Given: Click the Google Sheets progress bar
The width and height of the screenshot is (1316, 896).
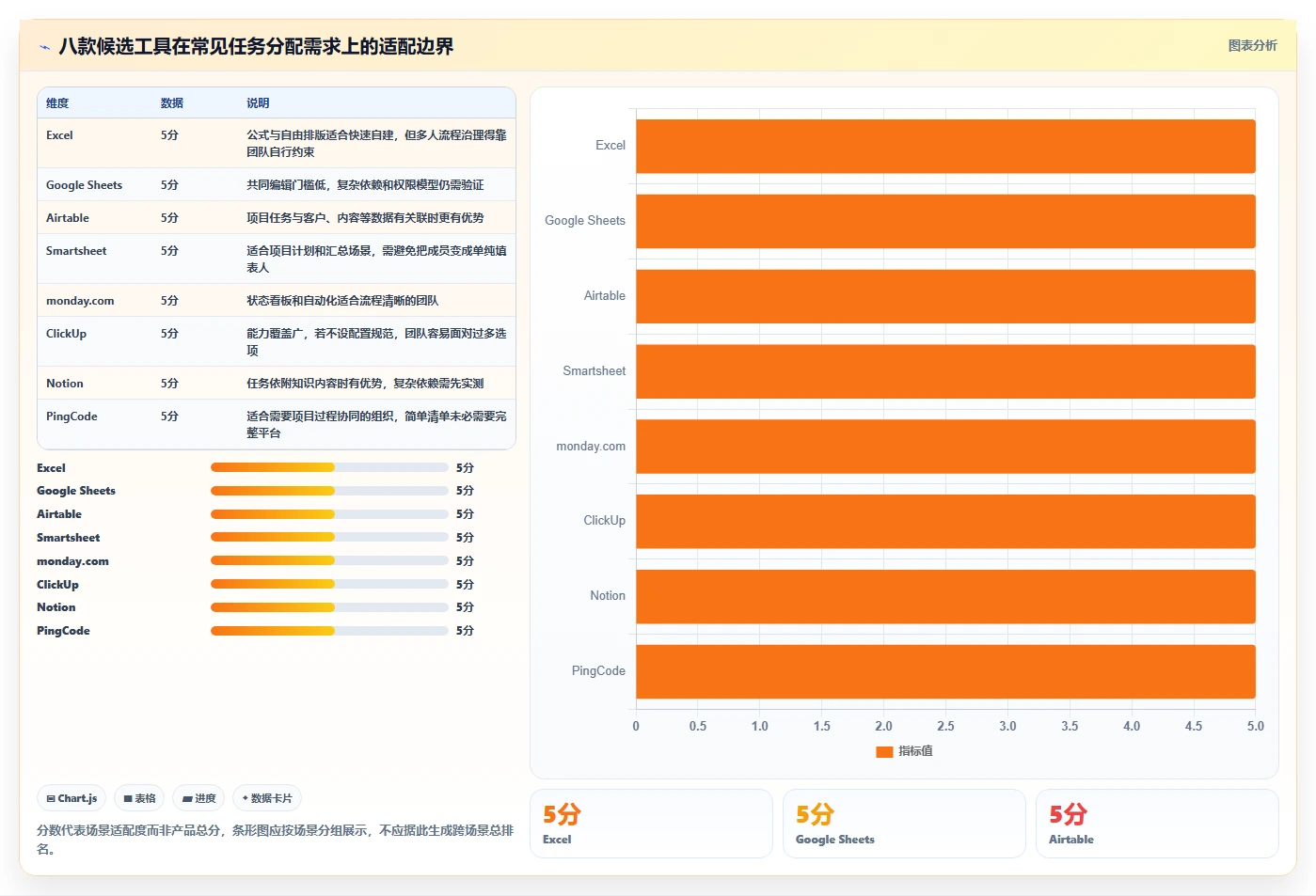Looking at the screenshot, I should [x=329, y=491].
